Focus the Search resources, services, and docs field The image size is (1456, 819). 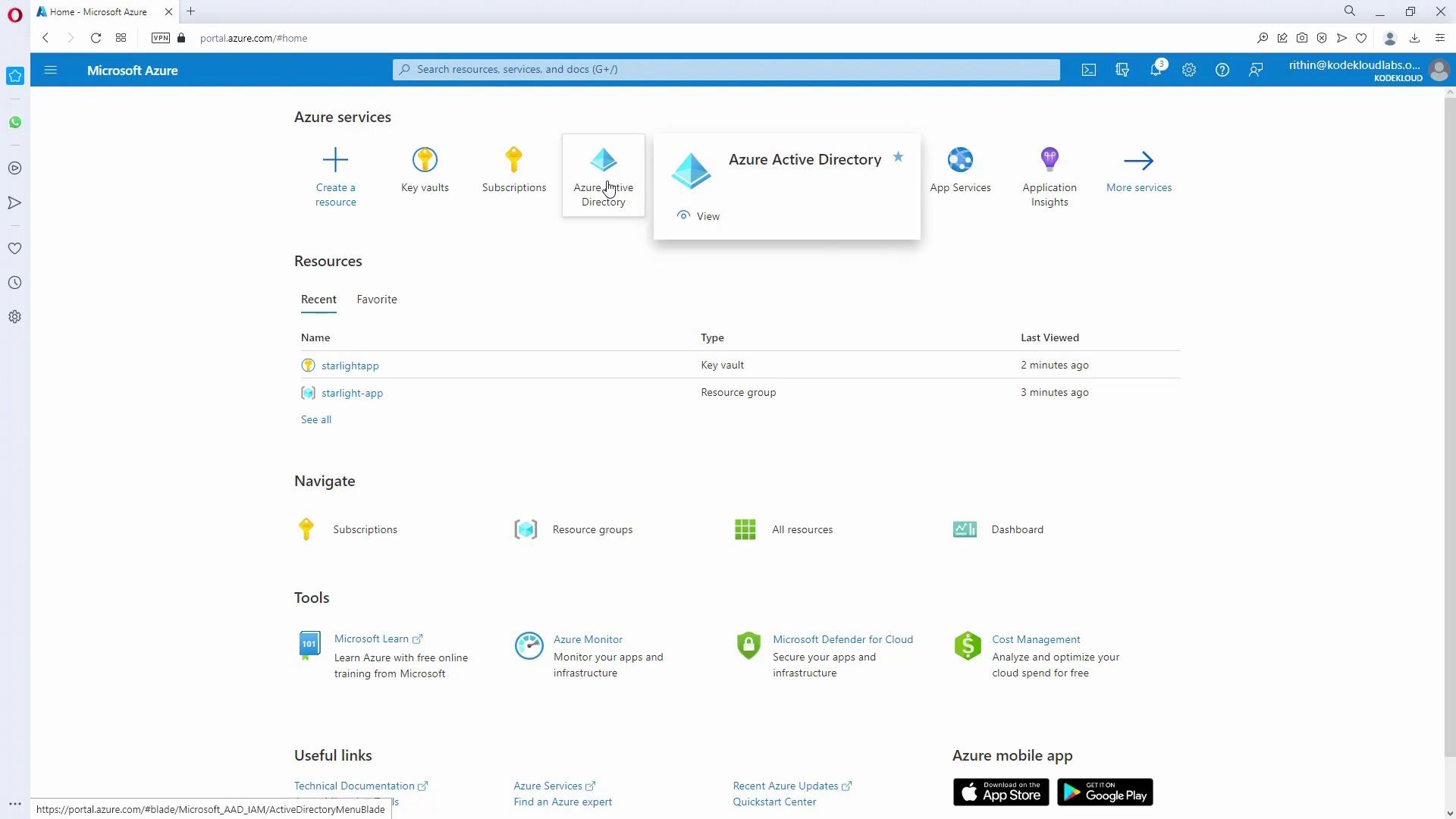tap(726, 70)
